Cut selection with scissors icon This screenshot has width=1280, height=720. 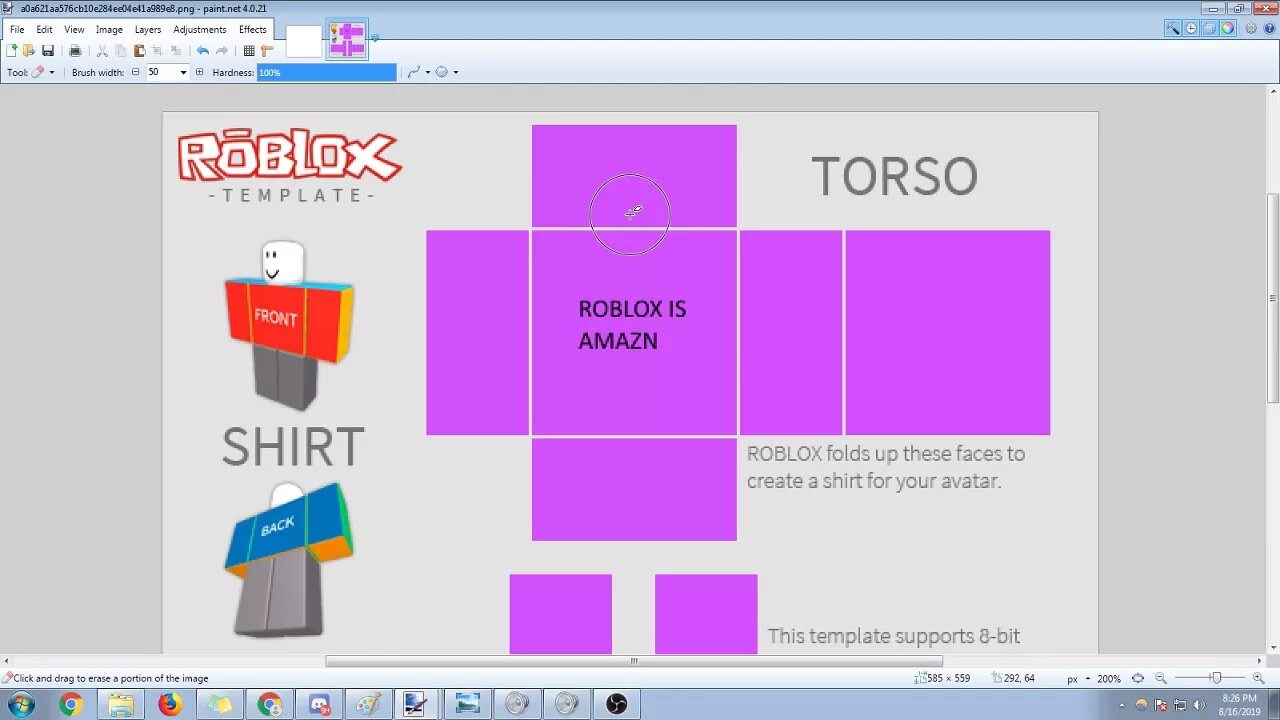tap(102, 51)
